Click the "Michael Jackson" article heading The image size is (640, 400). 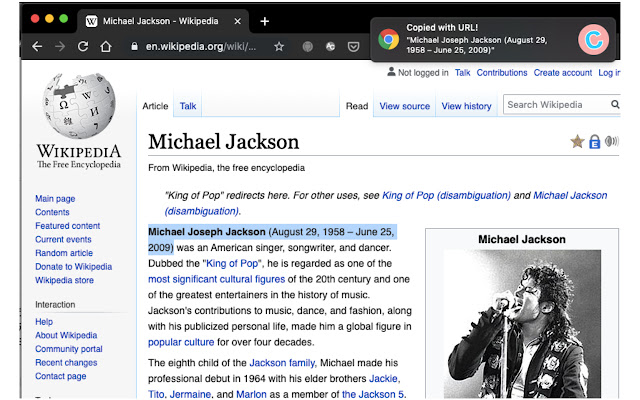pos(223,142)
